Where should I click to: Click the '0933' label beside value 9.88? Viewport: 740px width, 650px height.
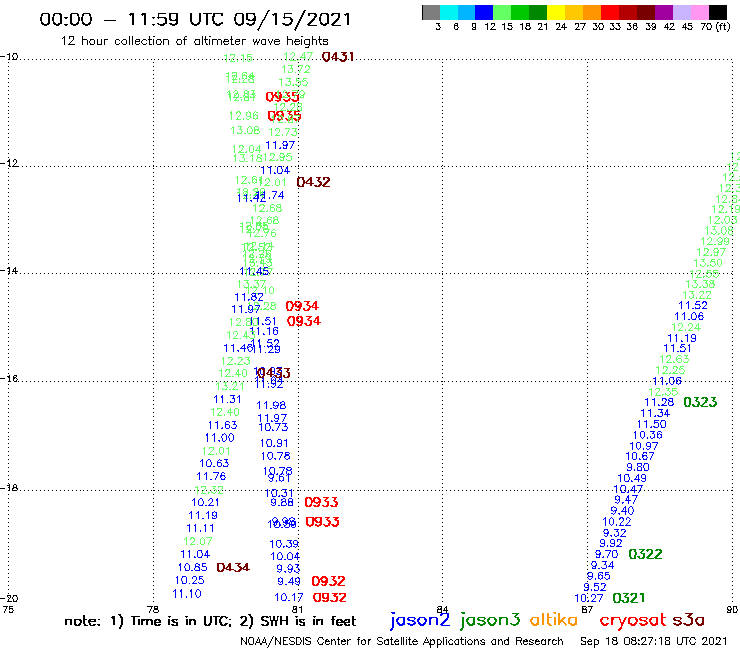tap(321, 502)
